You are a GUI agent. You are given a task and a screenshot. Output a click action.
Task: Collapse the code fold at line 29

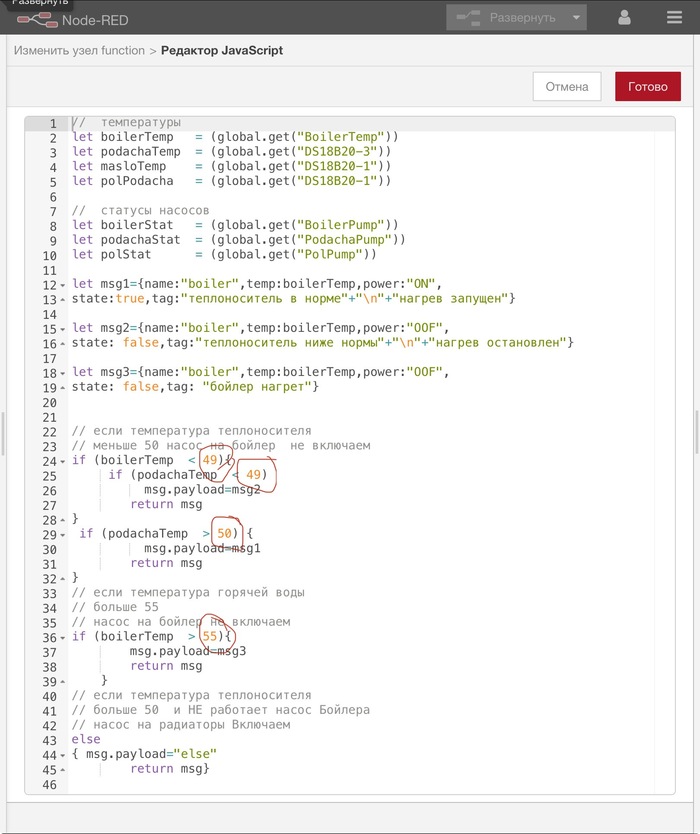63,535
